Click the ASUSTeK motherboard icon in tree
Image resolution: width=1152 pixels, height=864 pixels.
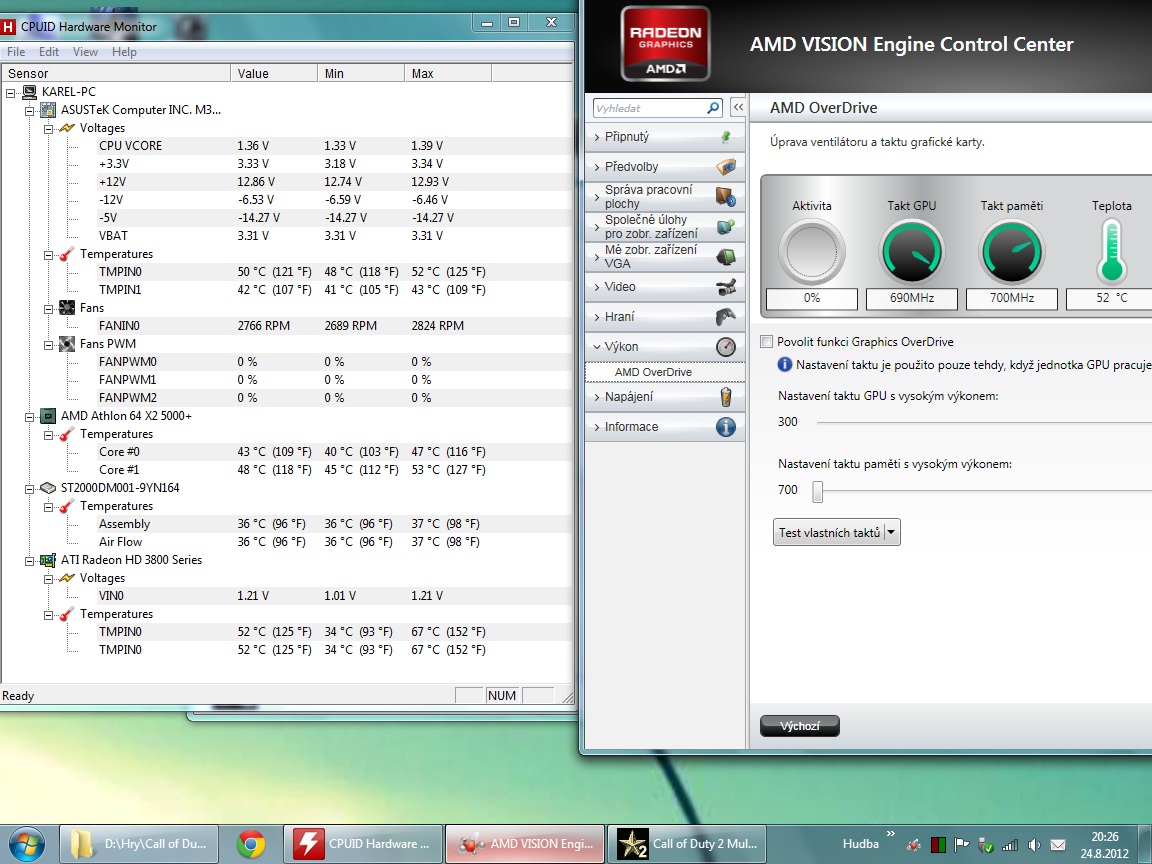point(48,110)
